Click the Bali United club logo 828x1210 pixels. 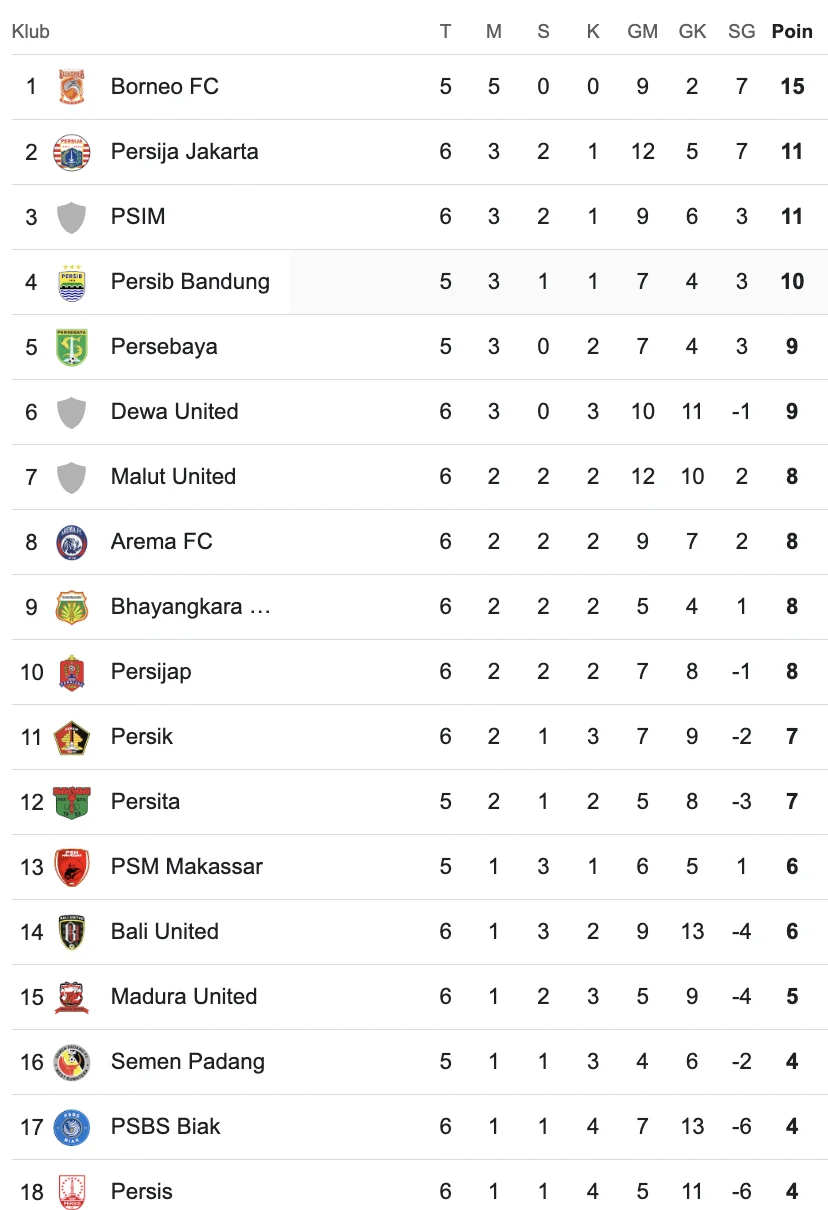[71, 932]
